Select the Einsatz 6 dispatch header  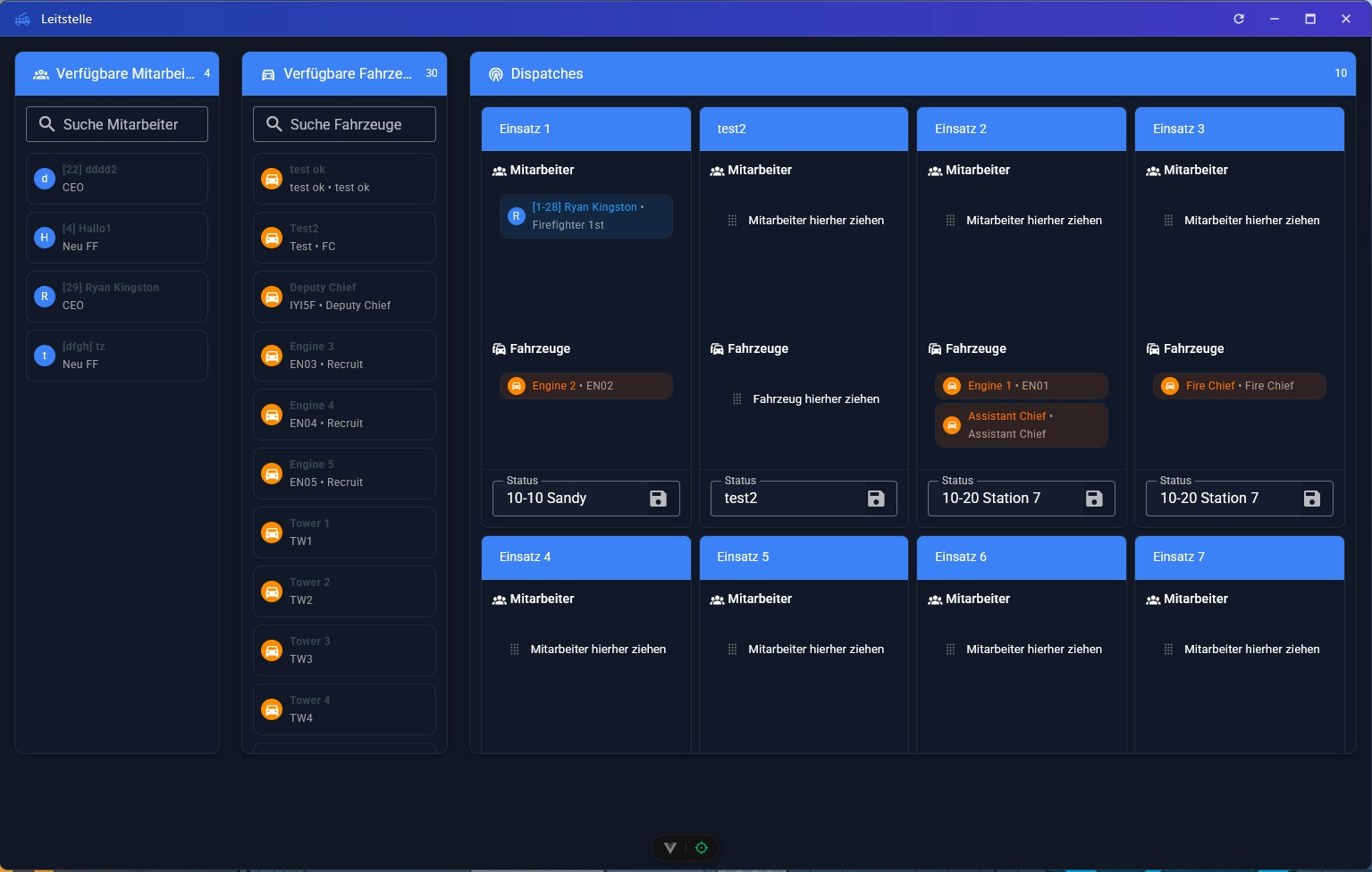(x=1022, y=558)
